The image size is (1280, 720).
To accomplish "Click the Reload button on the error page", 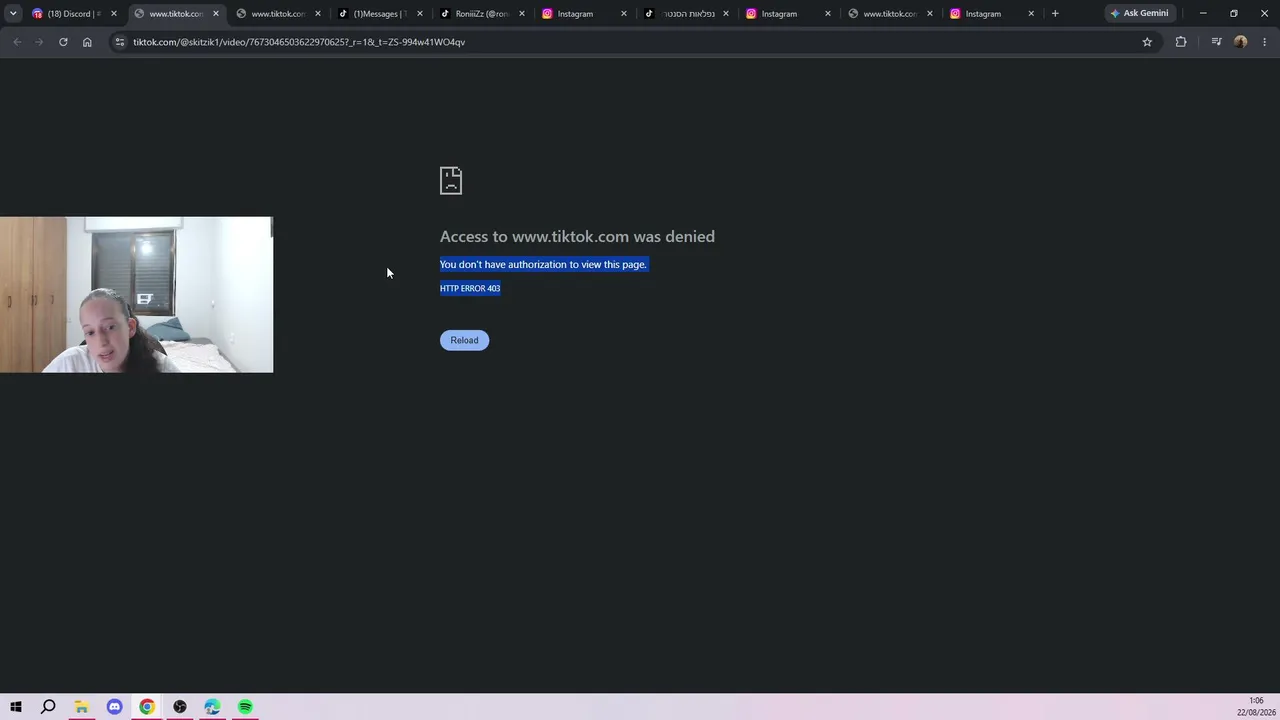I will [464, 340].
